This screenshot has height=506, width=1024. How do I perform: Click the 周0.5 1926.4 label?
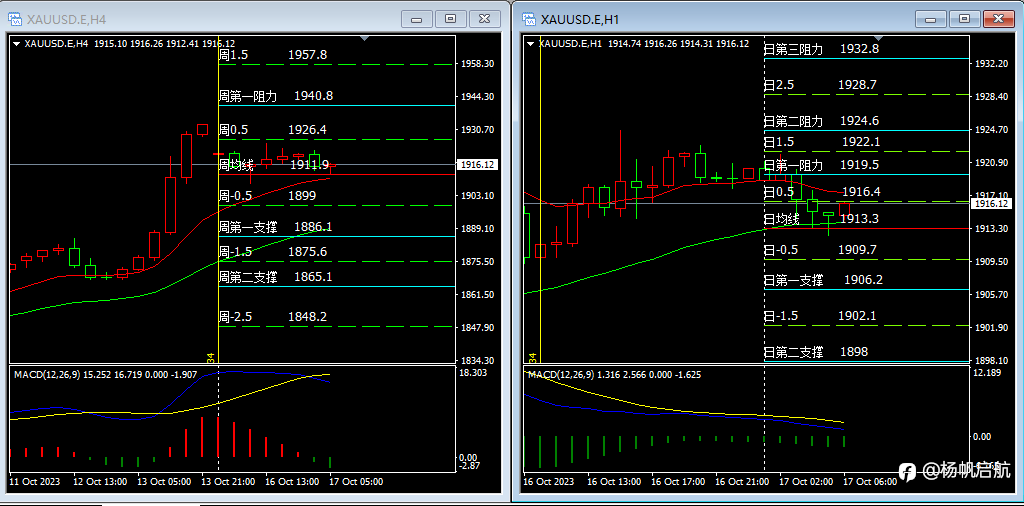(273, 130)
